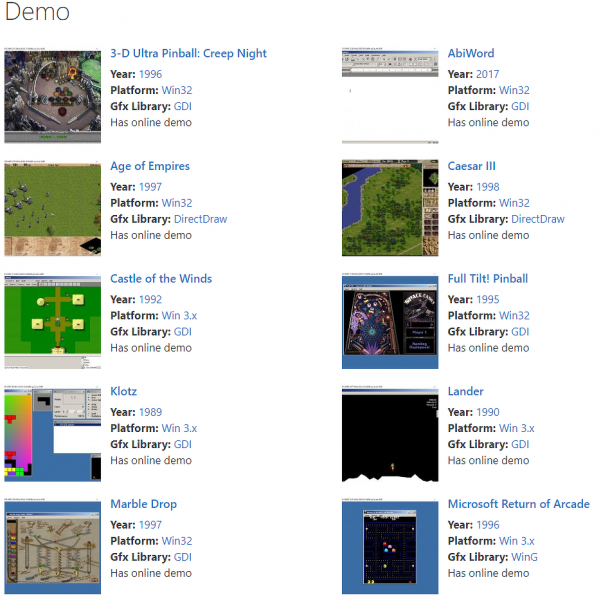The height and width of the screenshot is (600, 601).
Task: Open the Lander game thumbnail
Action: 390,433
